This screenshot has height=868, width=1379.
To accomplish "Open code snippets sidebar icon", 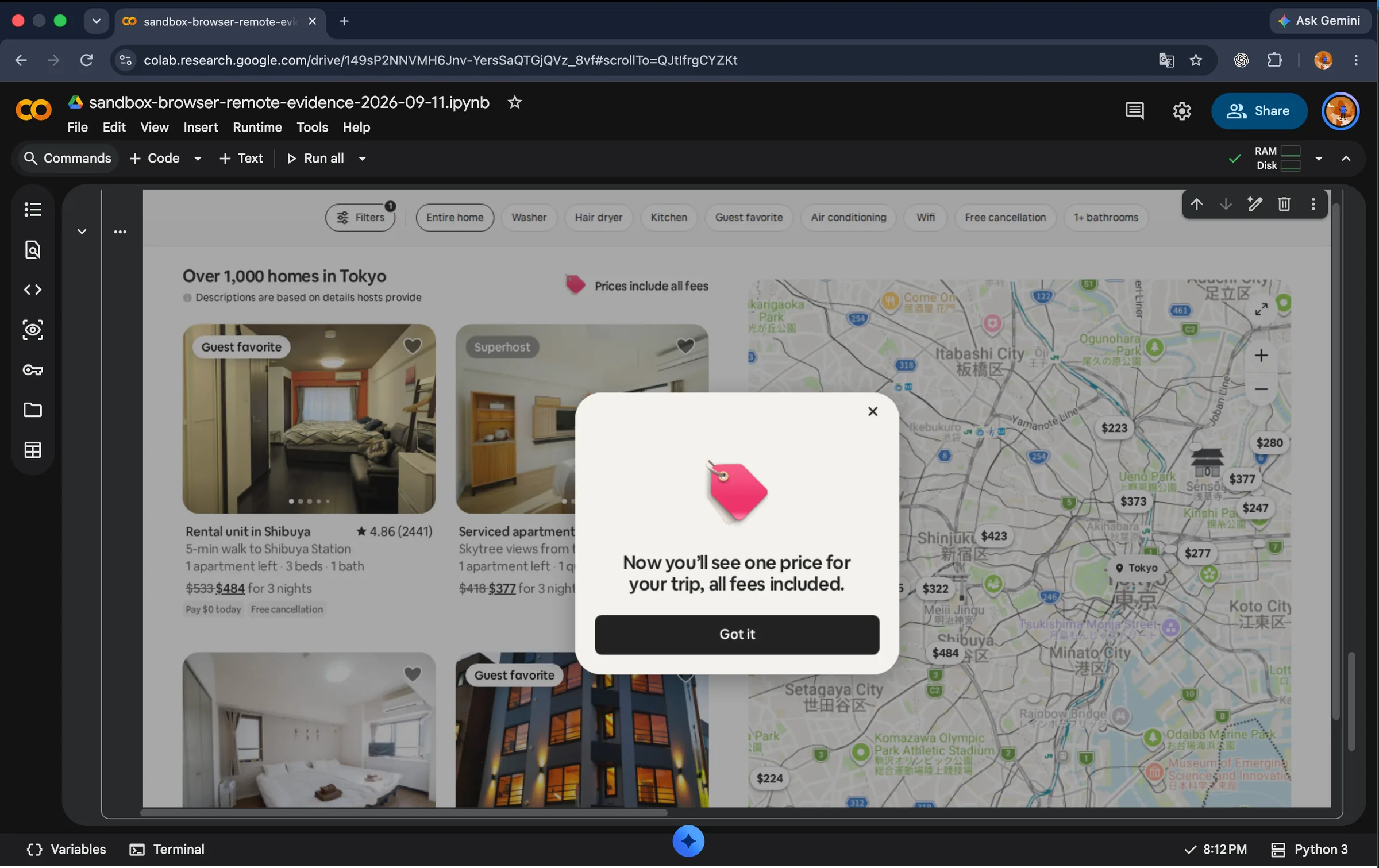I will tap(33, 290).
